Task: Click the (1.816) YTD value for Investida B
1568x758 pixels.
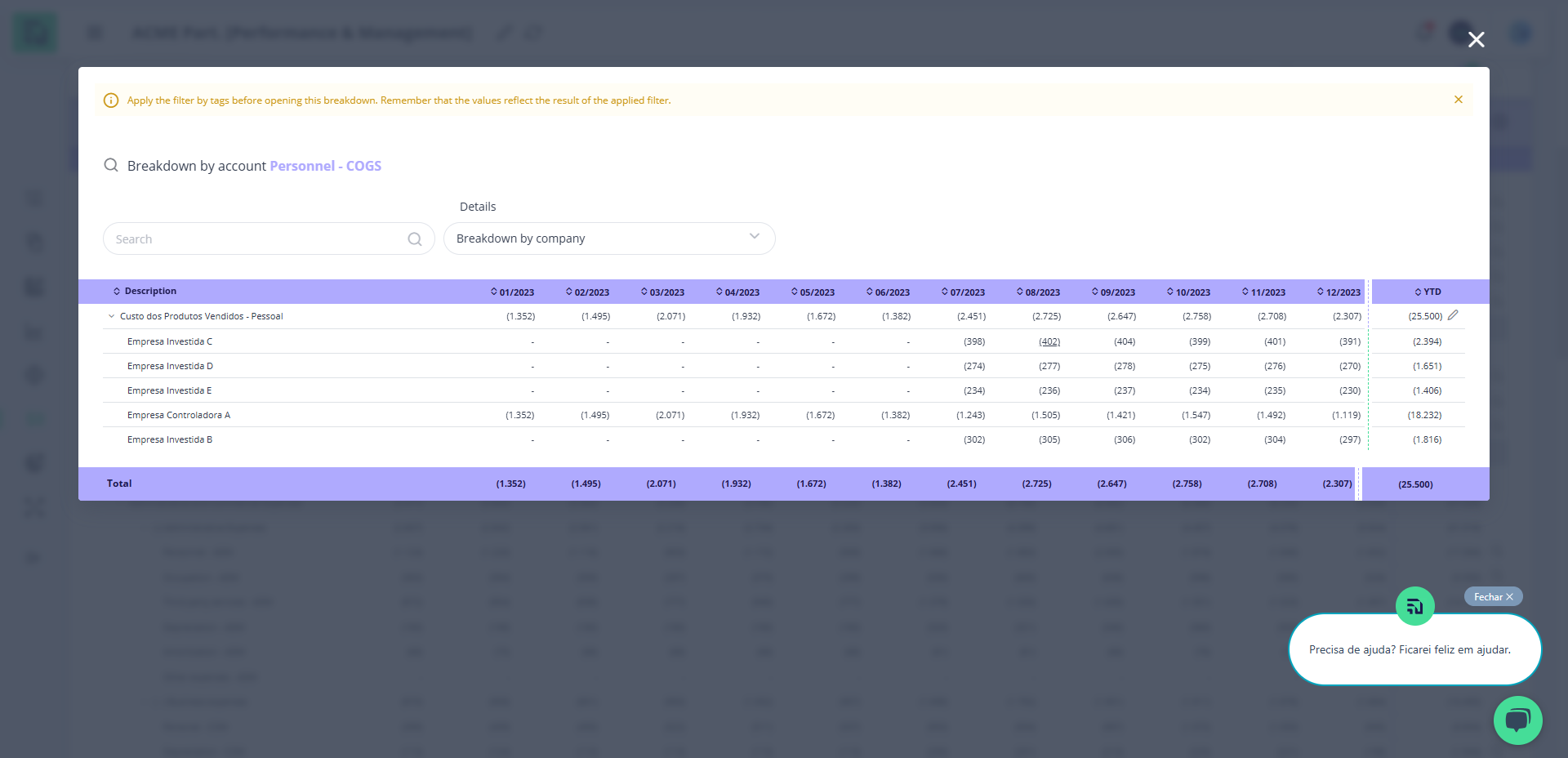Action: pos(1427,439)
